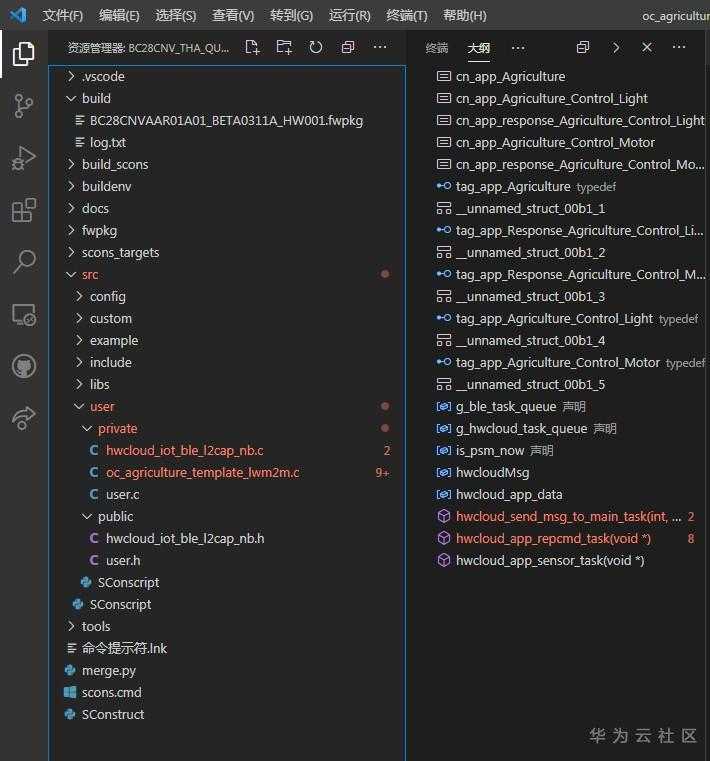
Task: Expand the .vscode folder
Action: 228,77
